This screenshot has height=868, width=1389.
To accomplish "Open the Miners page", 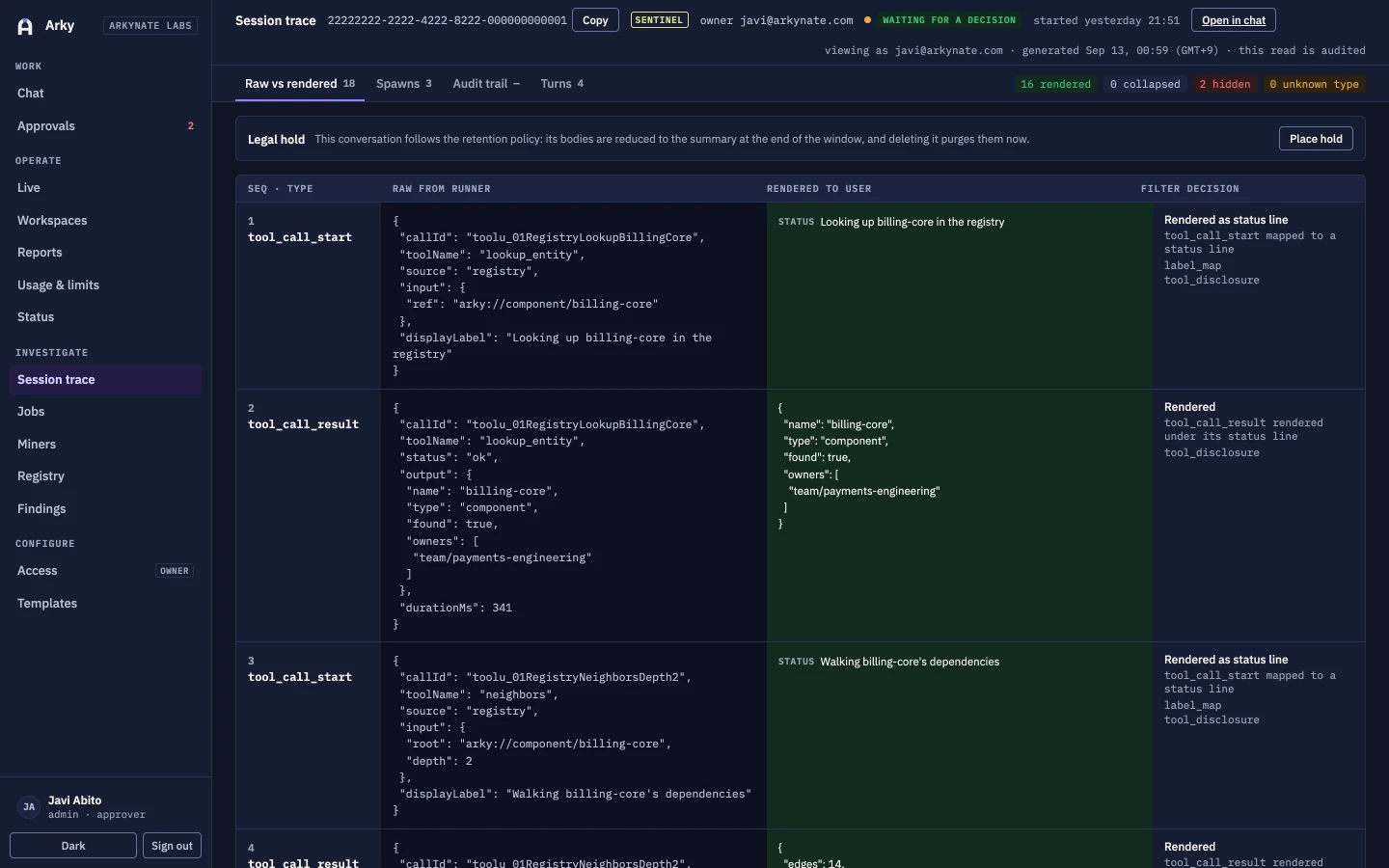I will point(105,445).
